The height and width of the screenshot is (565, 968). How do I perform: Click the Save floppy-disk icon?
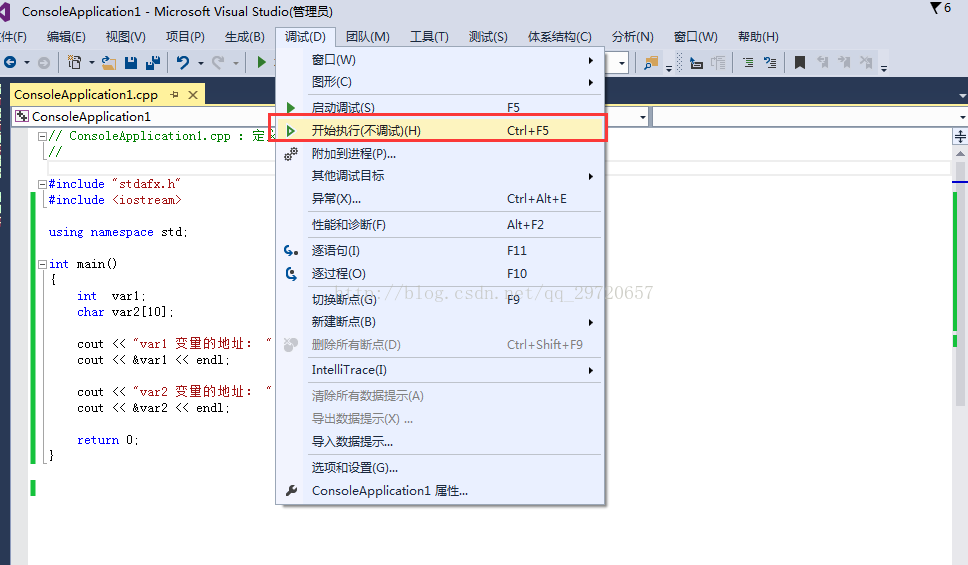click(131, 62)
